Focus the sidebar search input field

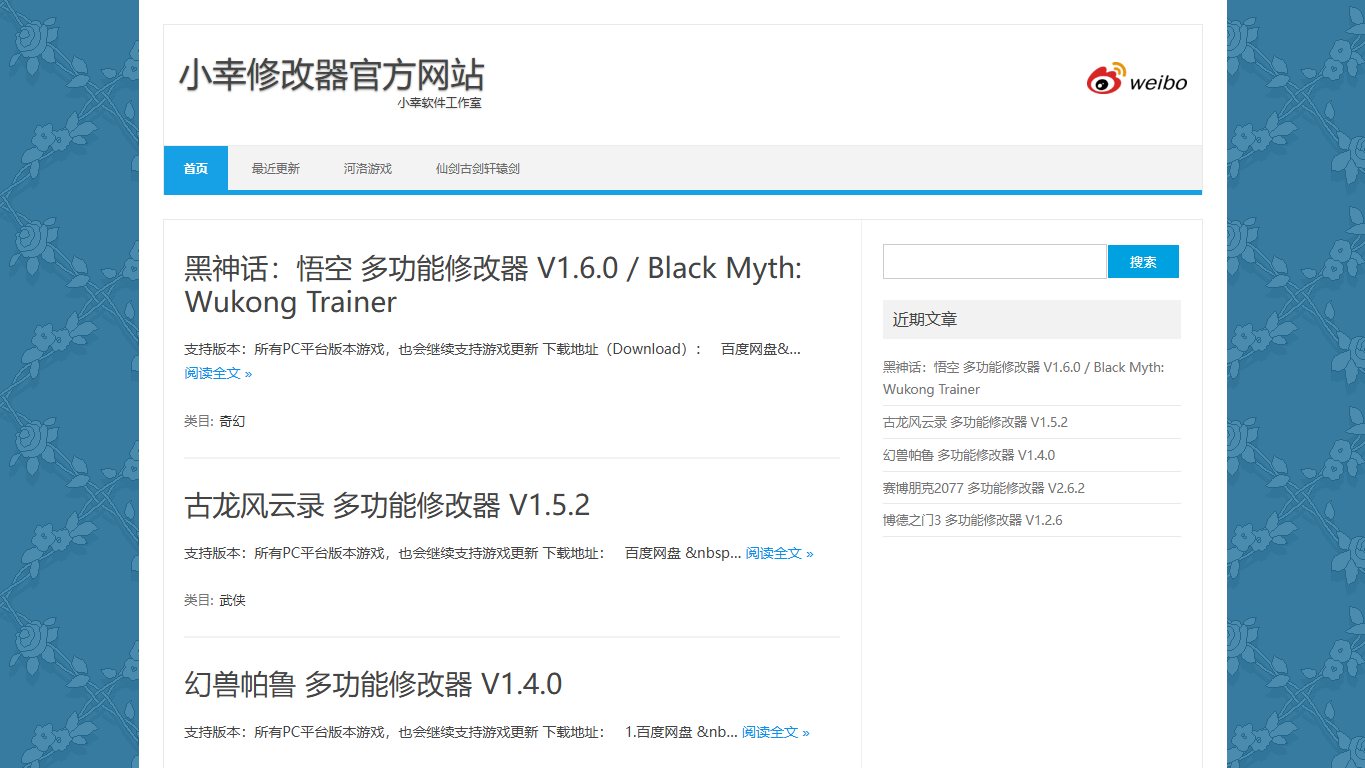coord(994,261)
